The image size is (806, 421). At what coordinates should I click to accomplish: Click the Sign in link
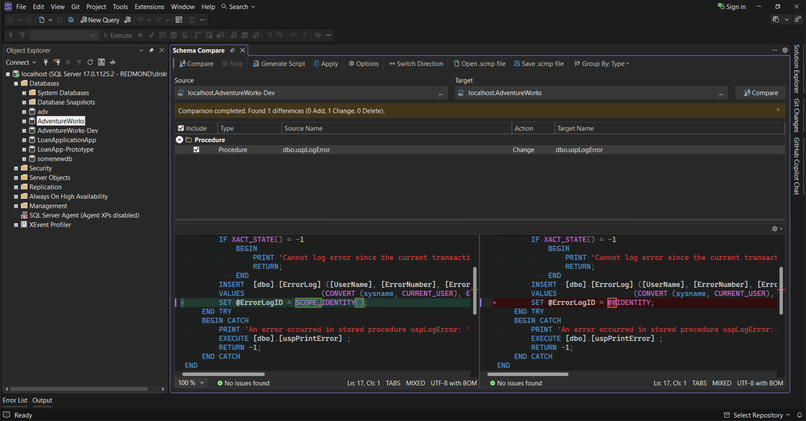(731, 7)
